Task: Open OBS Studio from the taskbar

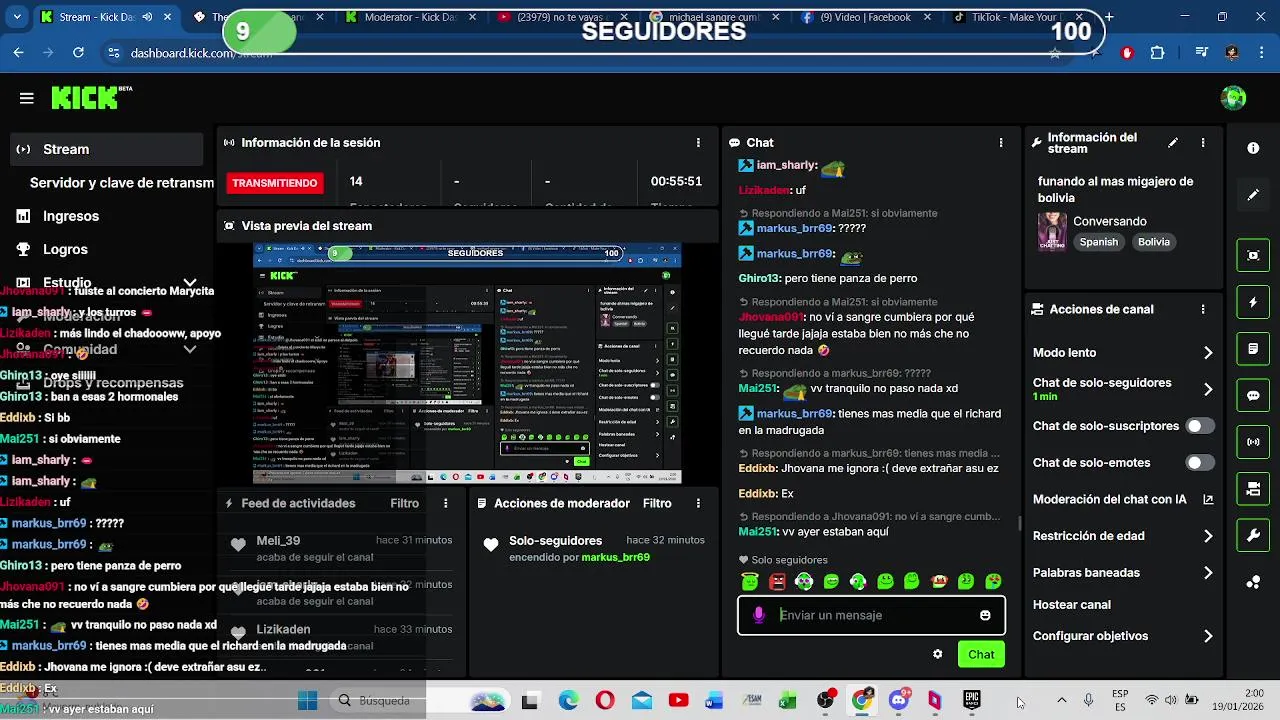Action: (x=825, y=700)
